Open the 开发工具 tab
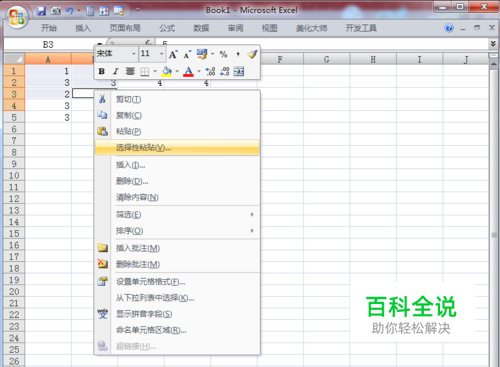The height and width of the screenshot is (367, 500). click(361, 28)
